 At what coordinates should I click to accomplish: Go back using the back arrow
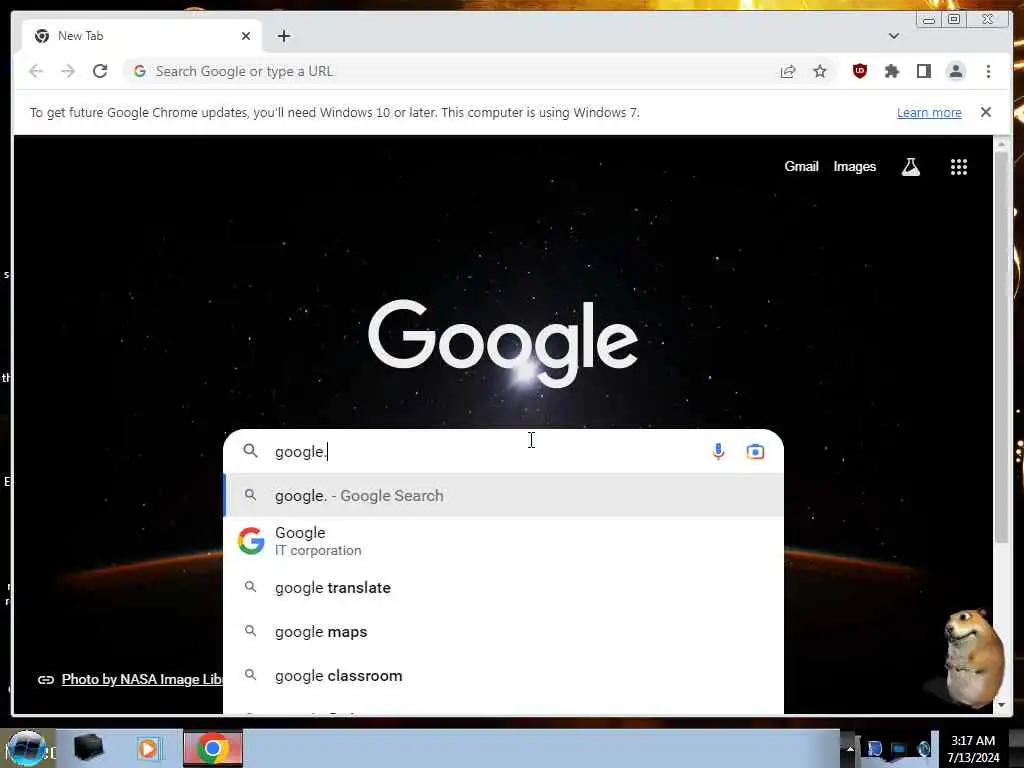coord(36,71)
